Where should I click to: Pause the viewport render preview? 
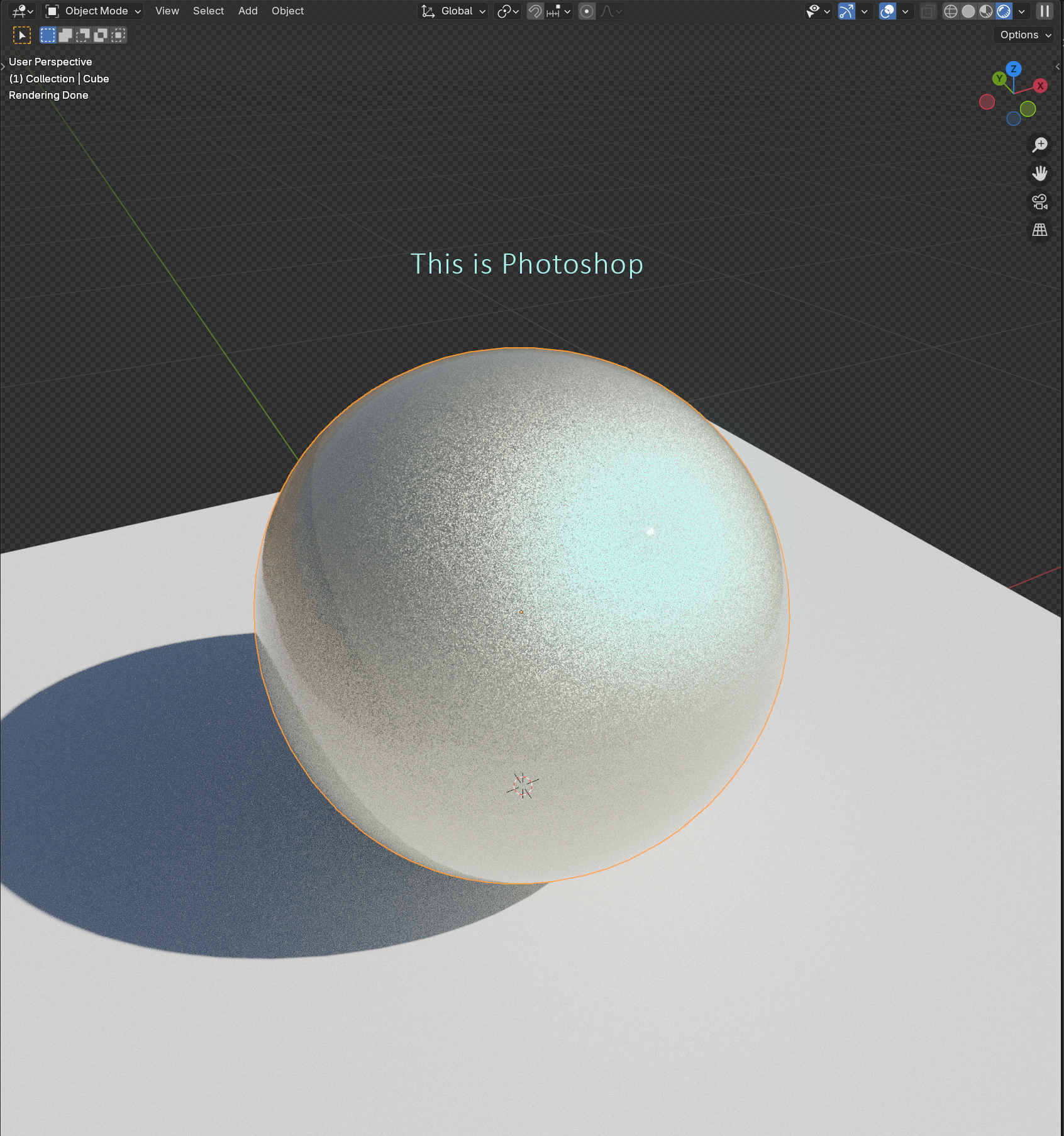[x=1045, y=11]
